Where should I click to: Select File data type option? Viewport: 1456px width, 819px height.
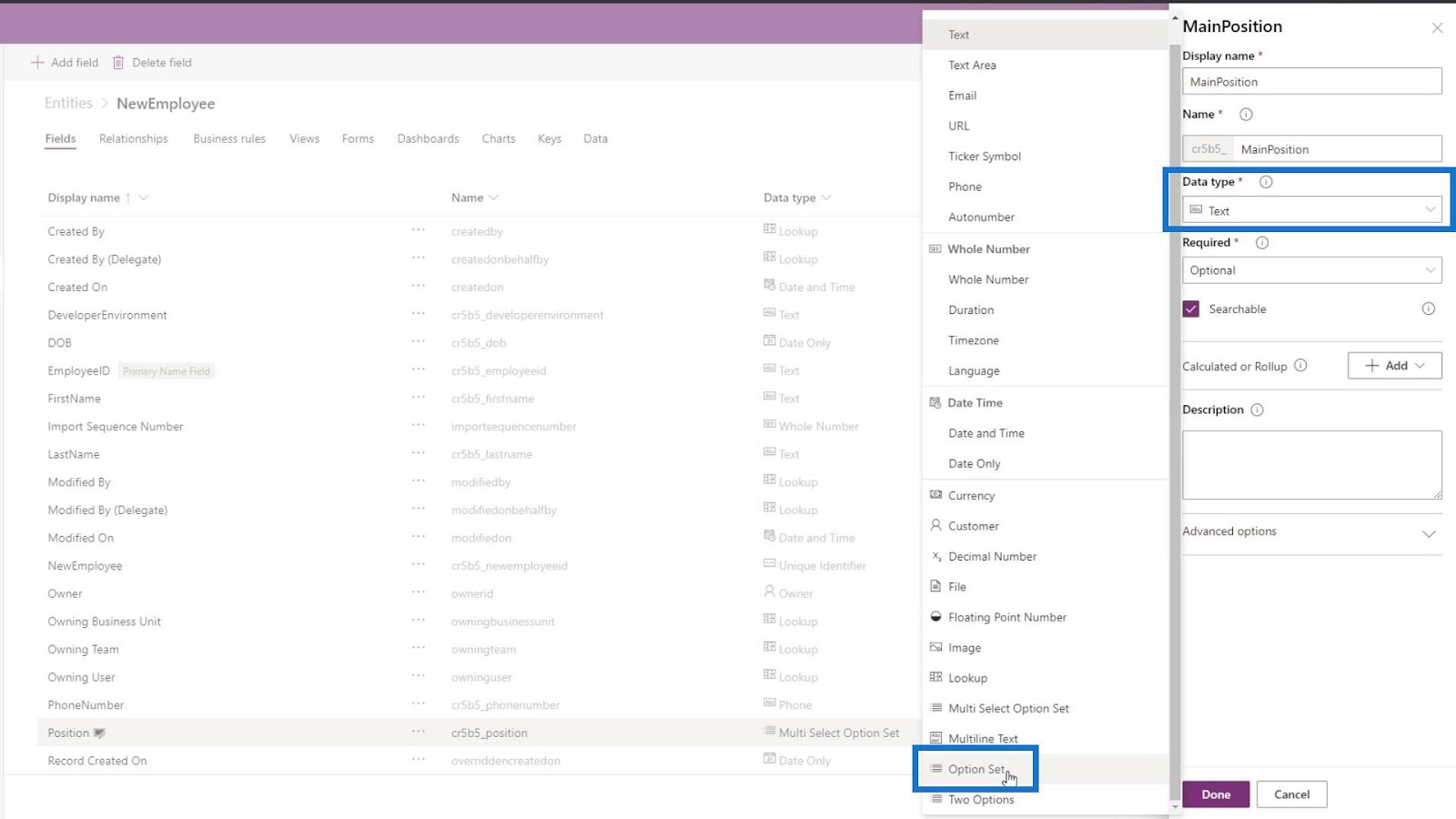pyautogui.click(x=1045, y=587)
